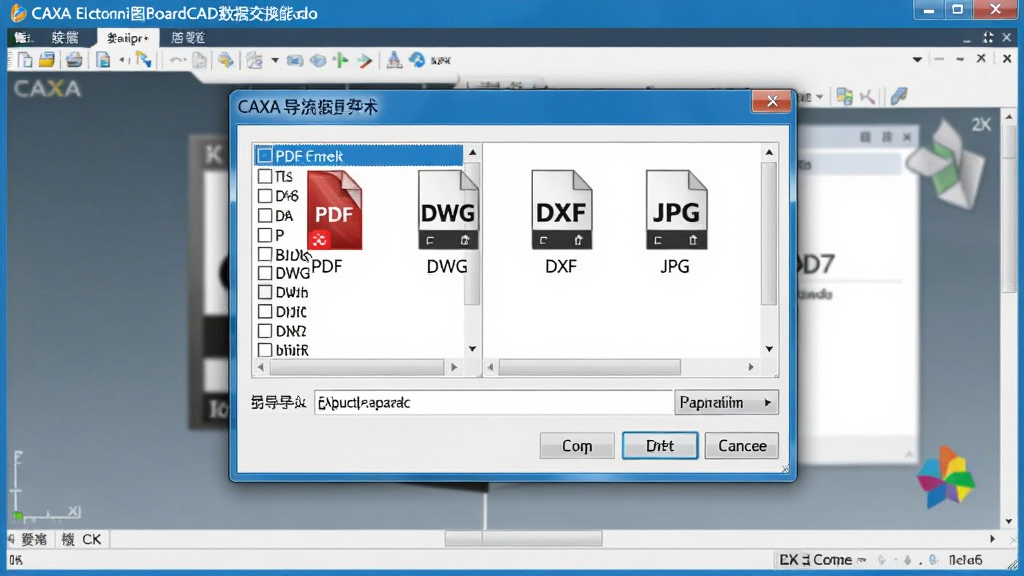Image resolution: width=1024 pixels, height=576 pixels.
Task: Click the CAXA app icon in title bar
Action: 18,13
